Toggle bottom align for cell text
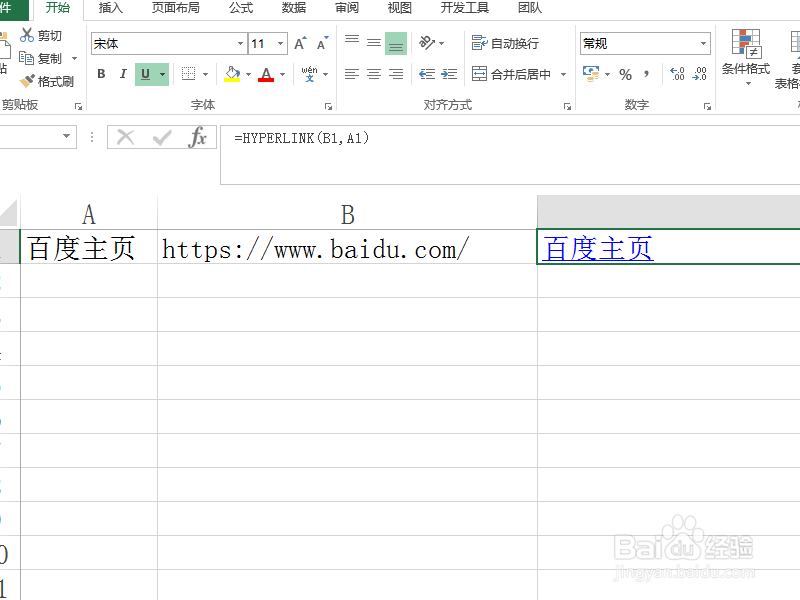Image resolution: width=800 pixels, height=600 pixels. tap(396, 44)
